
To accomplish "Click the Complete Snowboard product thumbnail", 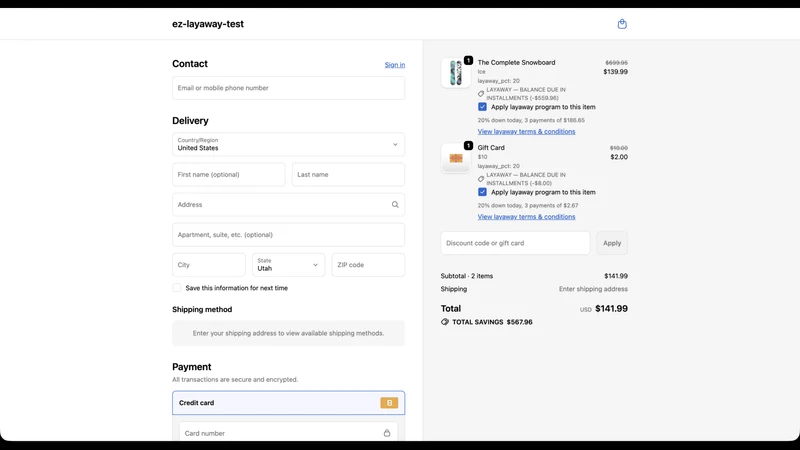I will pyautogui.click(x=456, y=72).
